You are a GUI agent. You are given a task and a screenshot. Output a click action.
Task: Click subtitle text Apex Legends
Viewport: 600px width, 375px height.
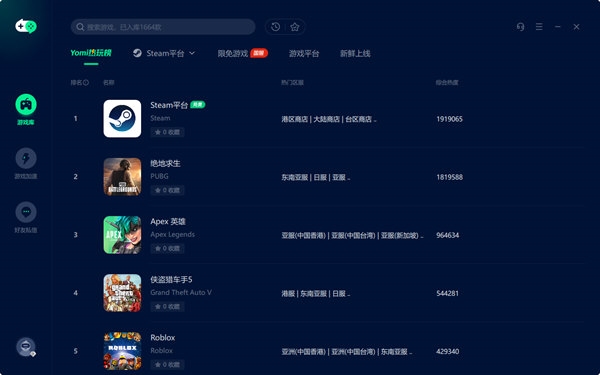point(173,234)
